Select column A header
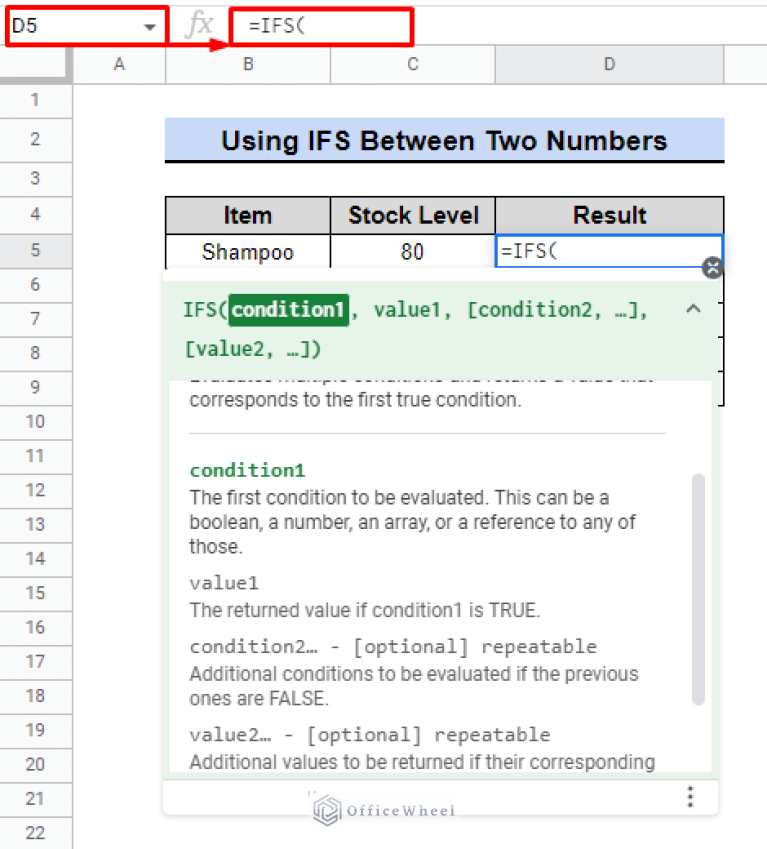This screenshot has width=767, height=849. pos(120,64)
